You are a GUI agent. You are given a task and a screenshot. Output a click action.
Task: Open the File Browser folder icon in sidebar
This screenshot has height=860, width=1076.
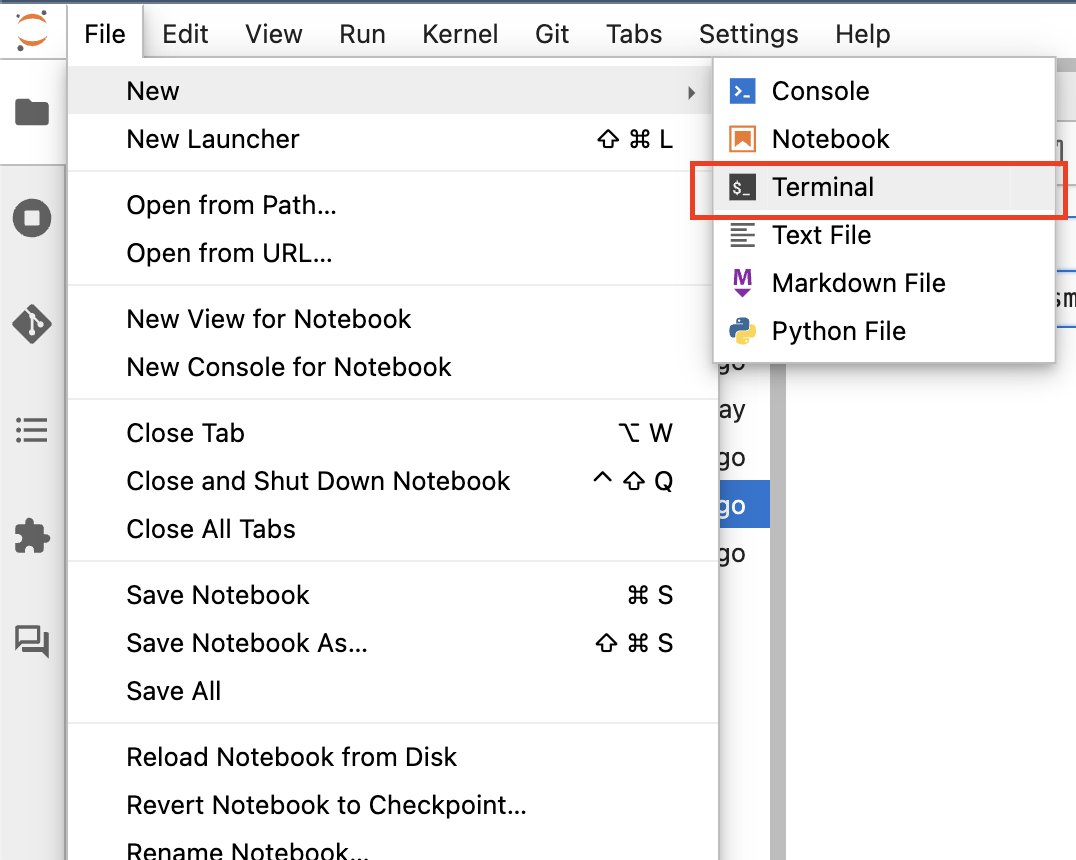pos(32,112)
